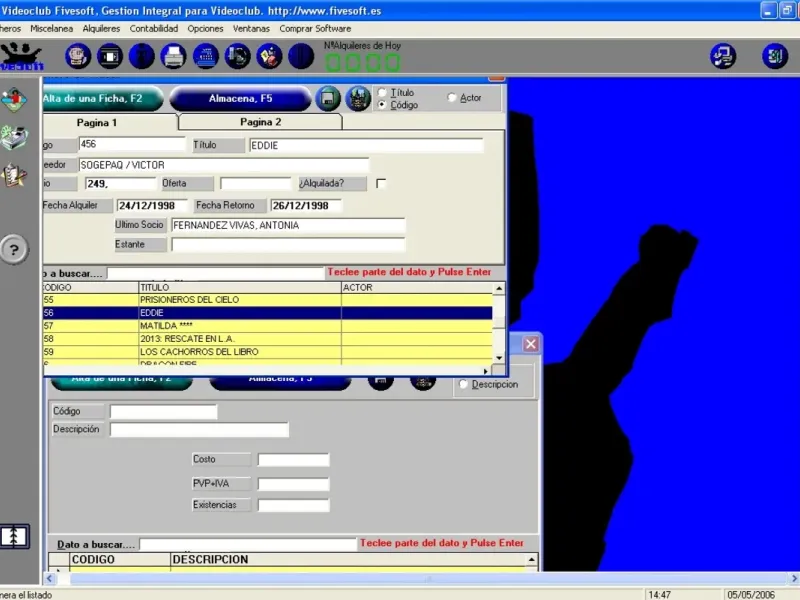The height and width of the screenshot is (600, 800).
Task: Choose the Descripcion radio option
Action: point(463,384)
